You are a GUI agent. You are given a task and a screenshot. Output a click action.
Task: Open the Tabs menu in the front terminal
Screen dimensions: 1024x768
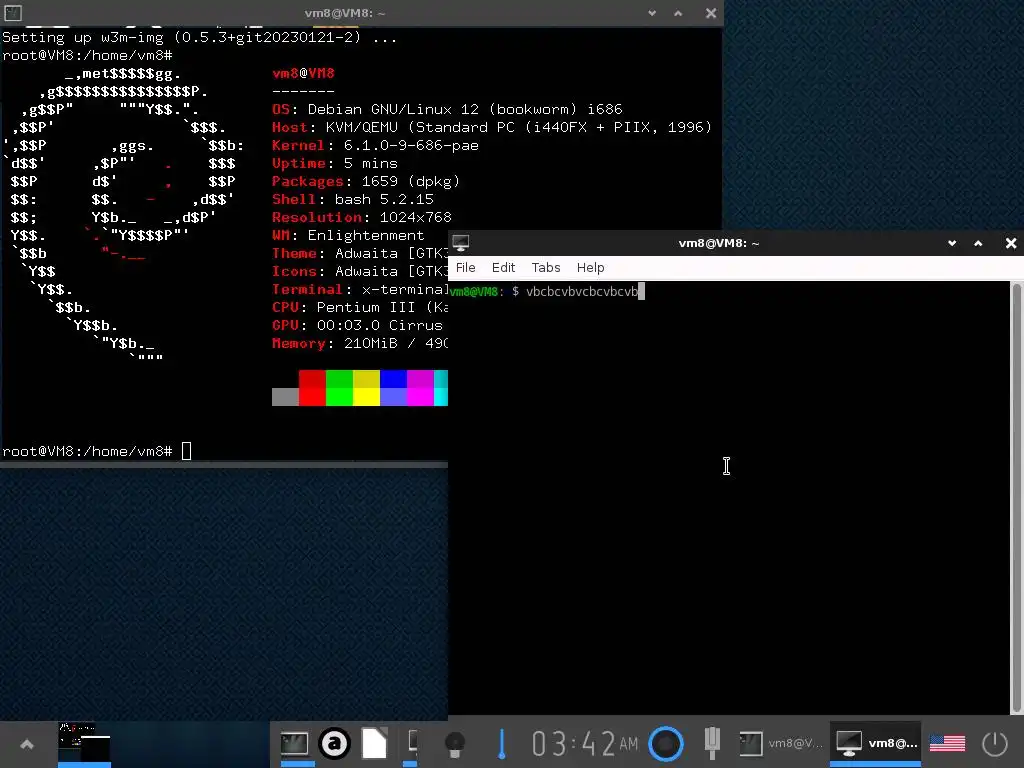tap(545, 268)
